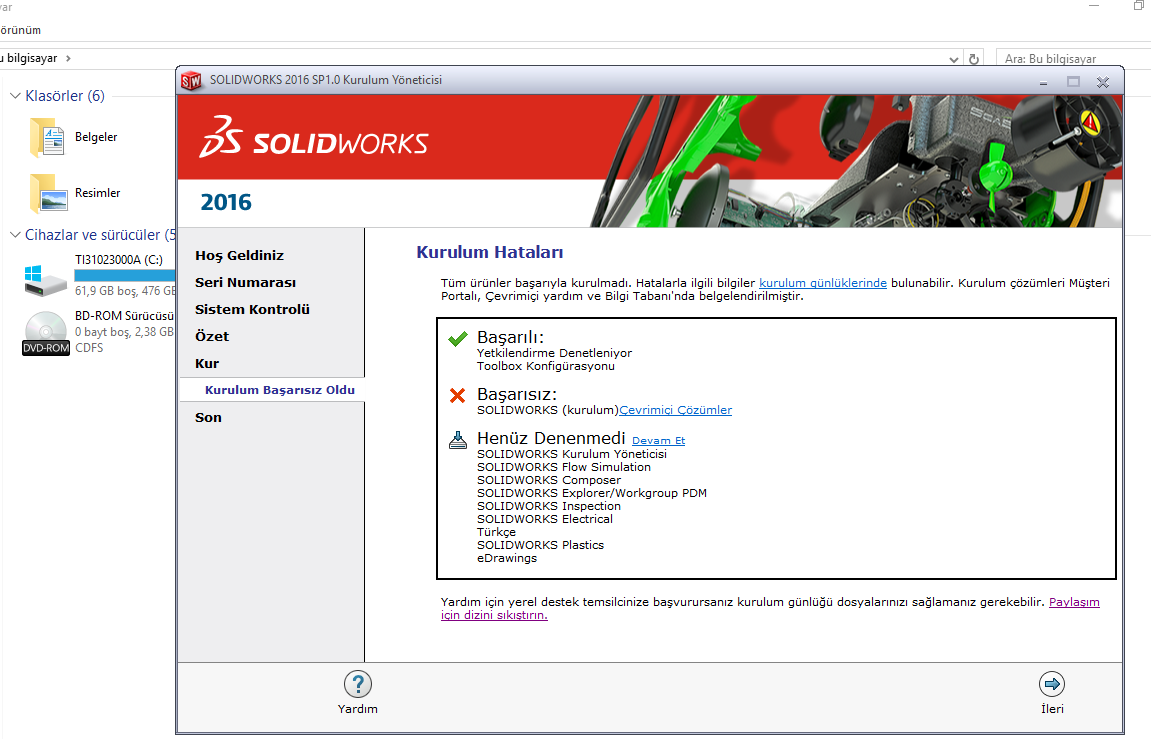
Task: Click Kurulum Hataları heading
Action: click(x=490, y=252)
